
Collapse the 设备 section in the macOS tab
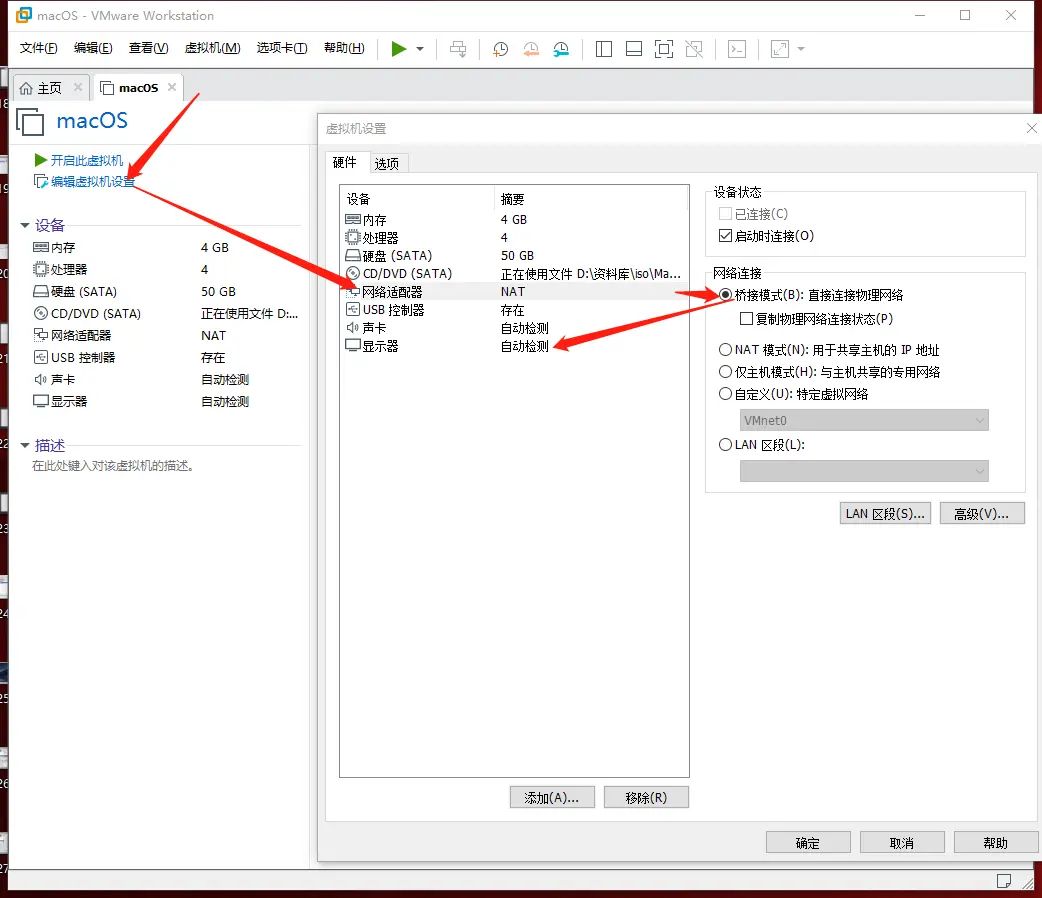tap(25, 226)
